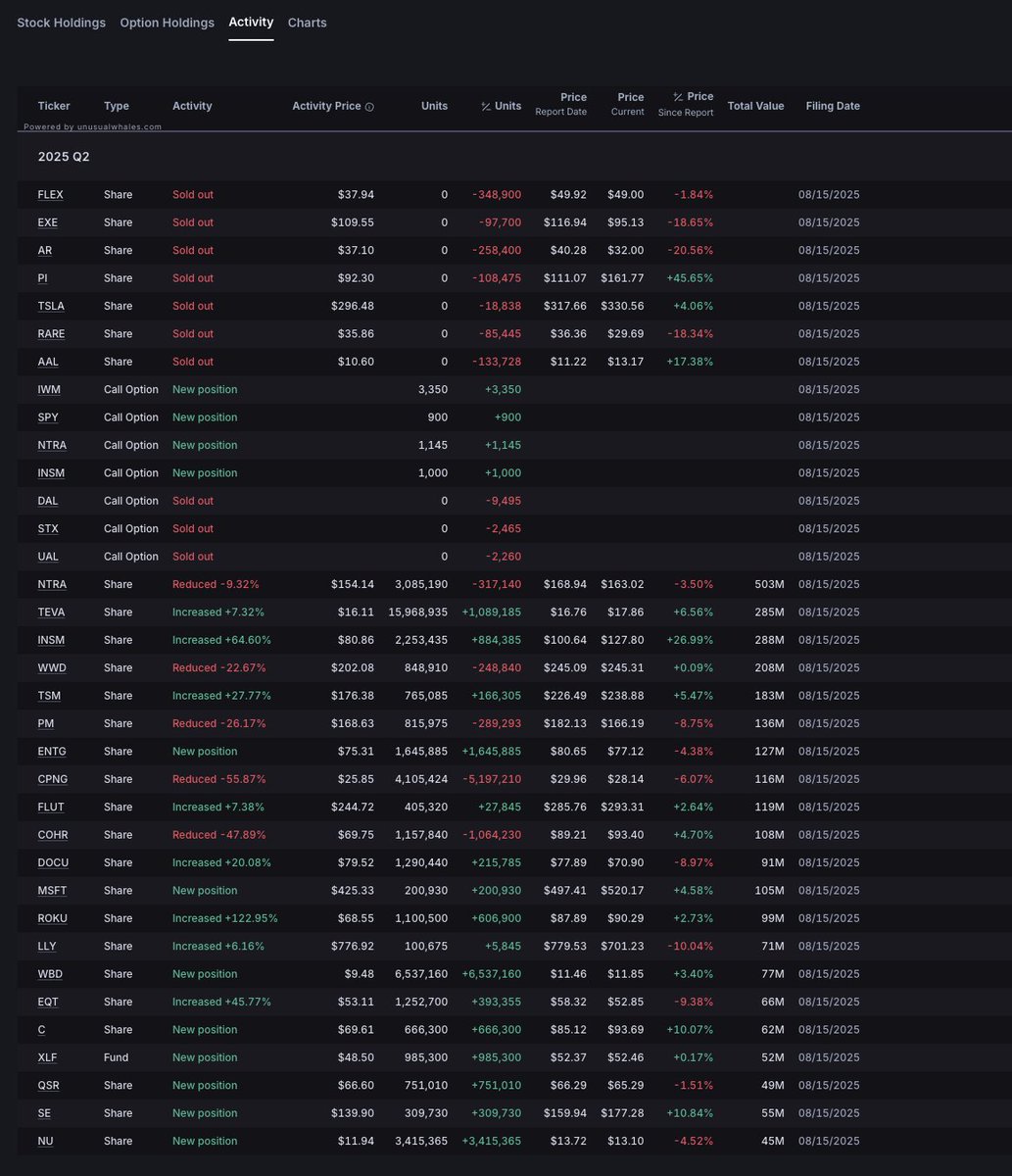Open the TSLA ticker link
The width and height of the screenshot is (1012, 1176).
51,306
